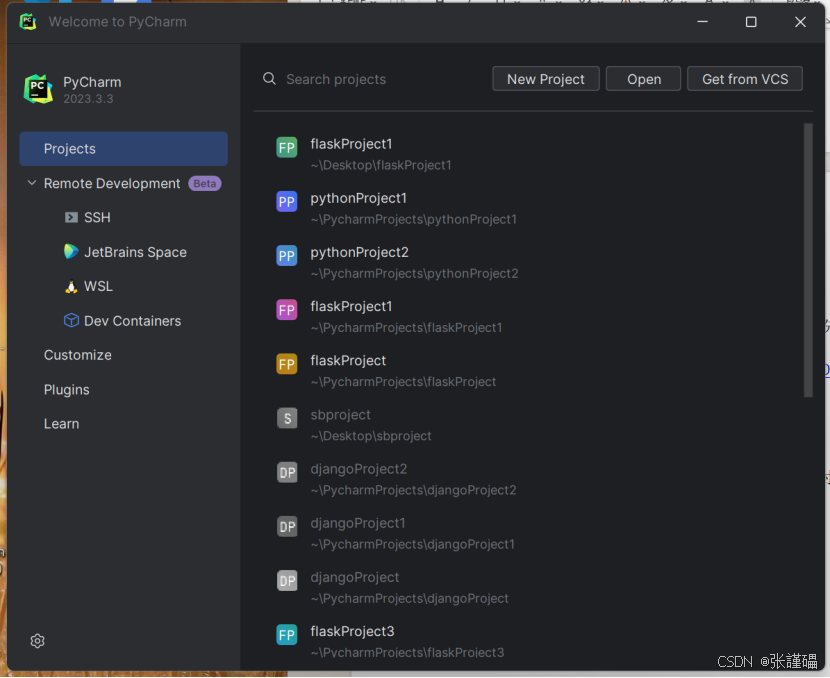Click teal FP icon of flaskProject3
The image size is (830, 678).
287,635
